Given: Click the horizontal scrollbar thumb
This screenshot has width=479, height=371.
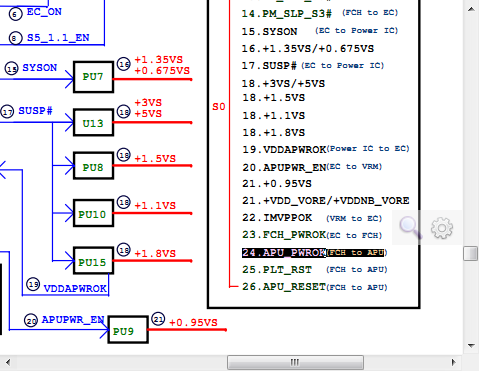Looking at the screenshot, I should (295, 362).
